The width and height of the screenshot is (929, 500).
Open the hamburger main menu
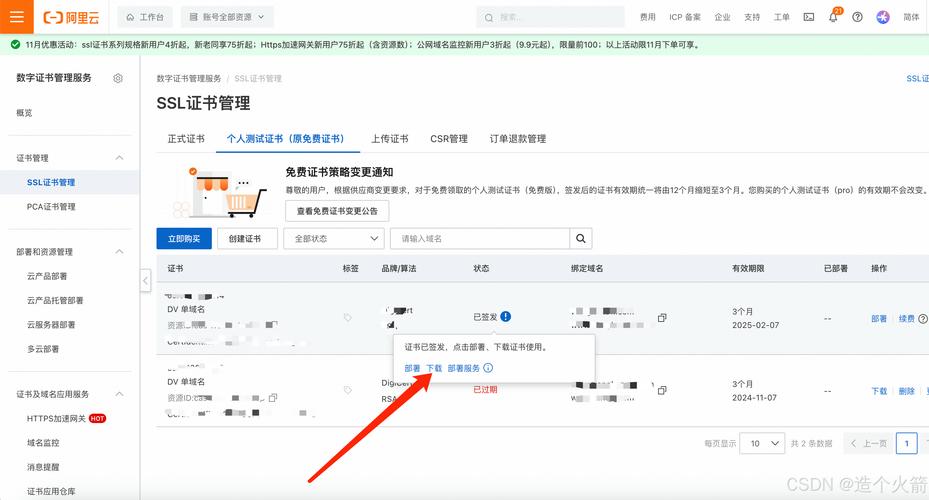pos(17,17)
